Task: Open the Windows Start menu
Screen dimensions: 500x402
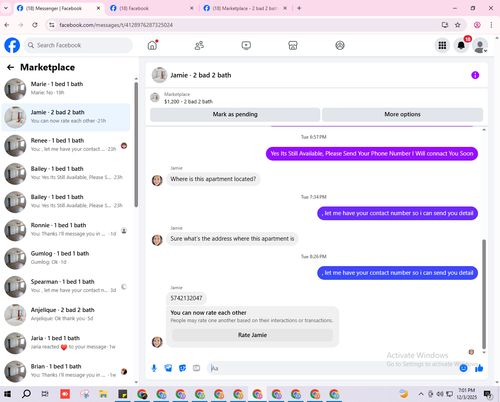Action: point(7,394)
